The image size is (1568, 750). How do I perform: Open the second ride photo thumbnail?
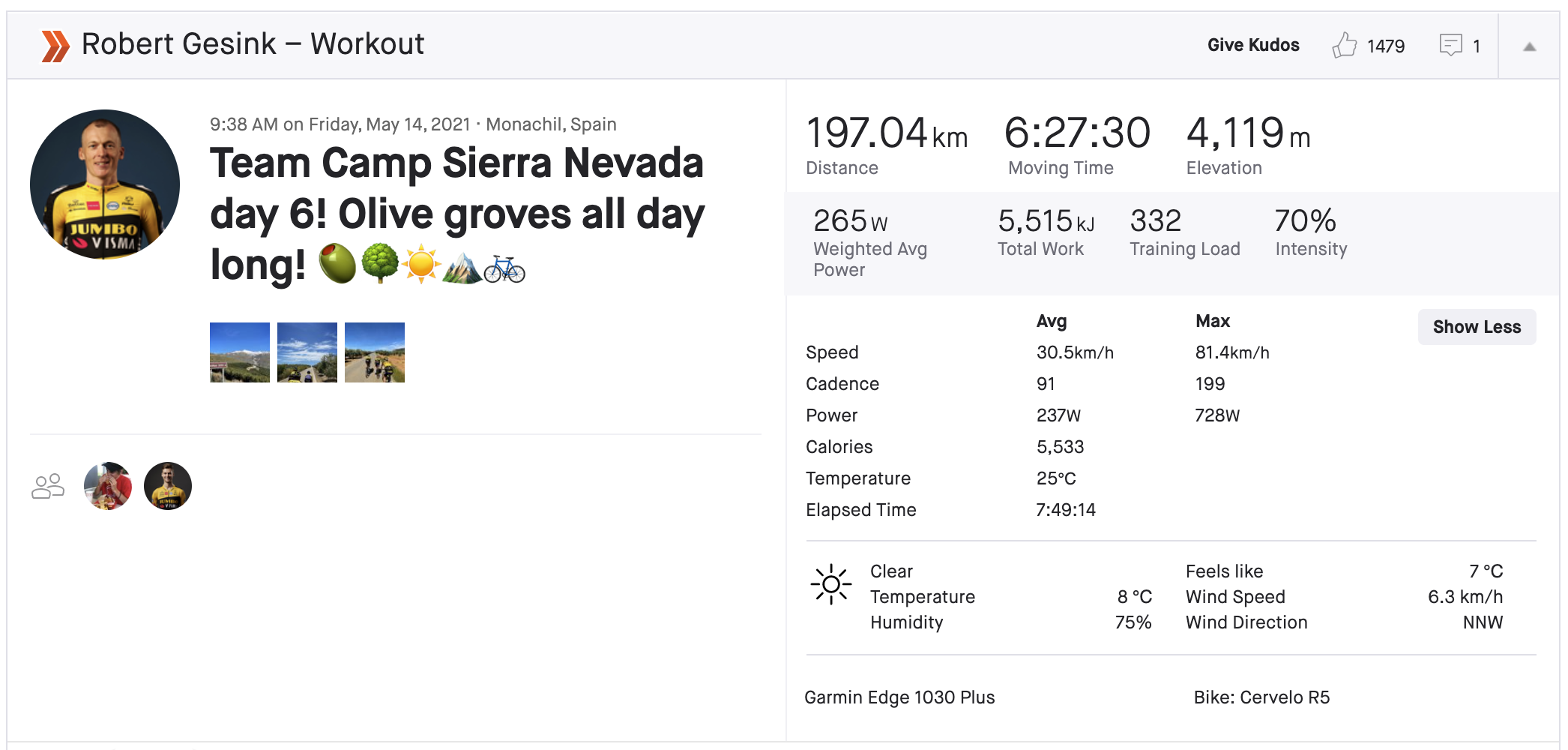[x=307, y=352]
